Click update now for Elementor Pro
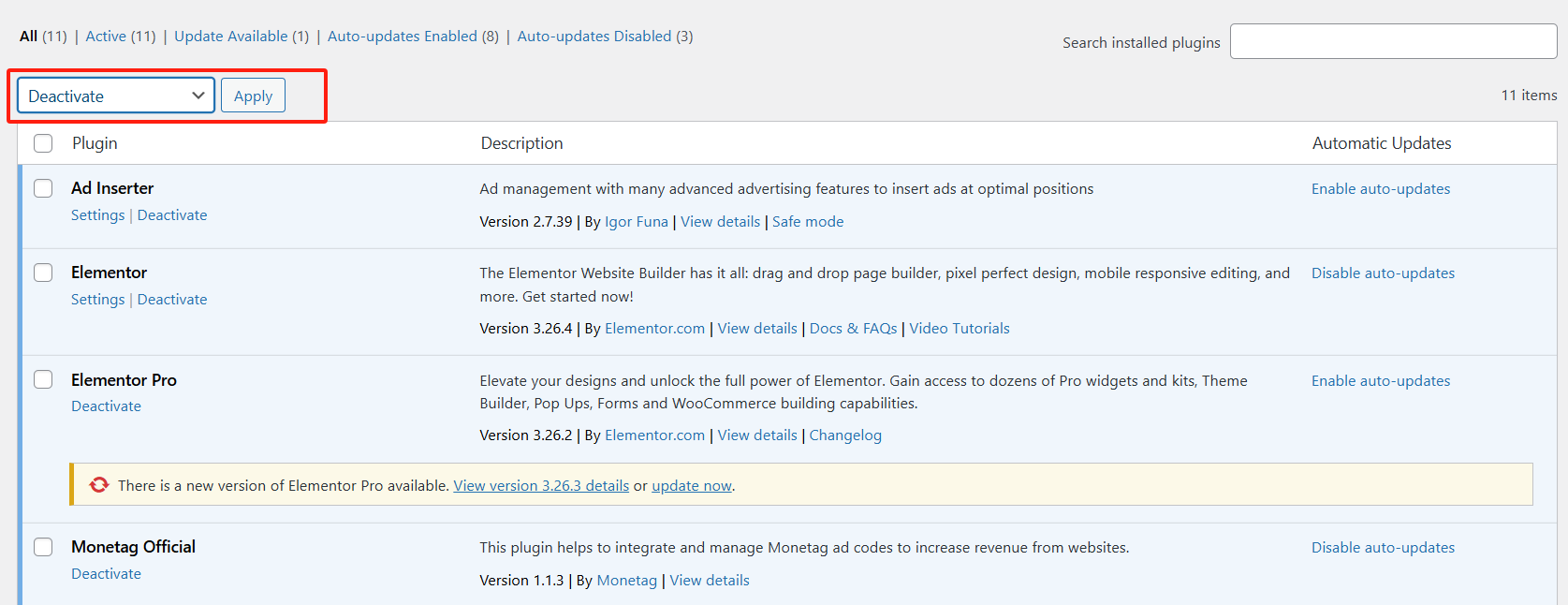 point(691,486)
